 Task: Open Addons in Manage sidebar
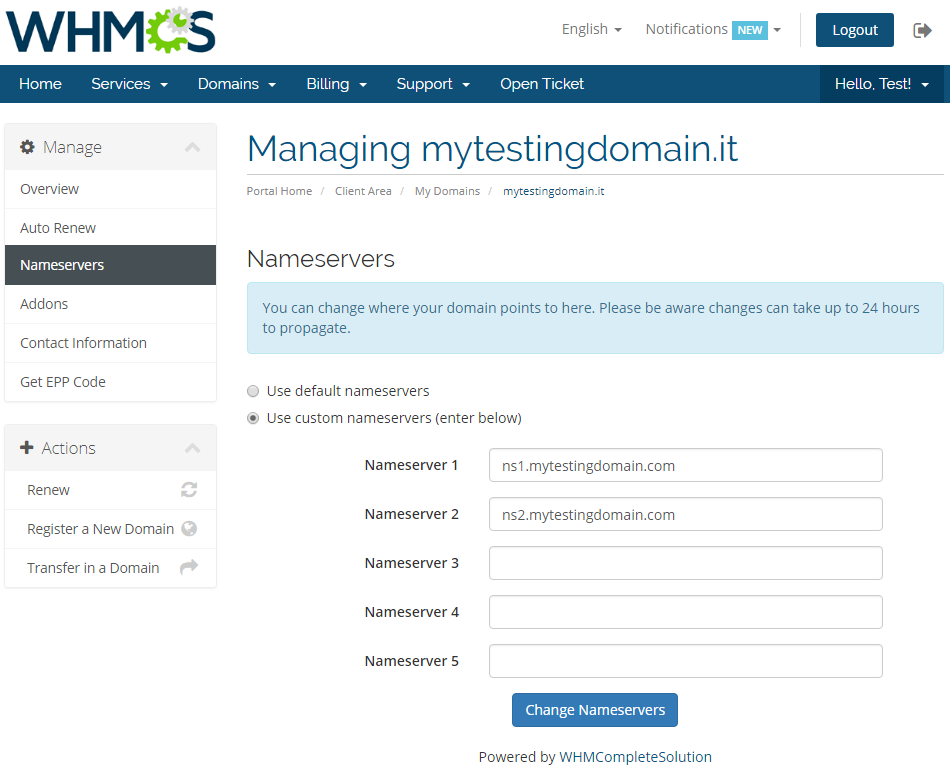click(110, 304)
